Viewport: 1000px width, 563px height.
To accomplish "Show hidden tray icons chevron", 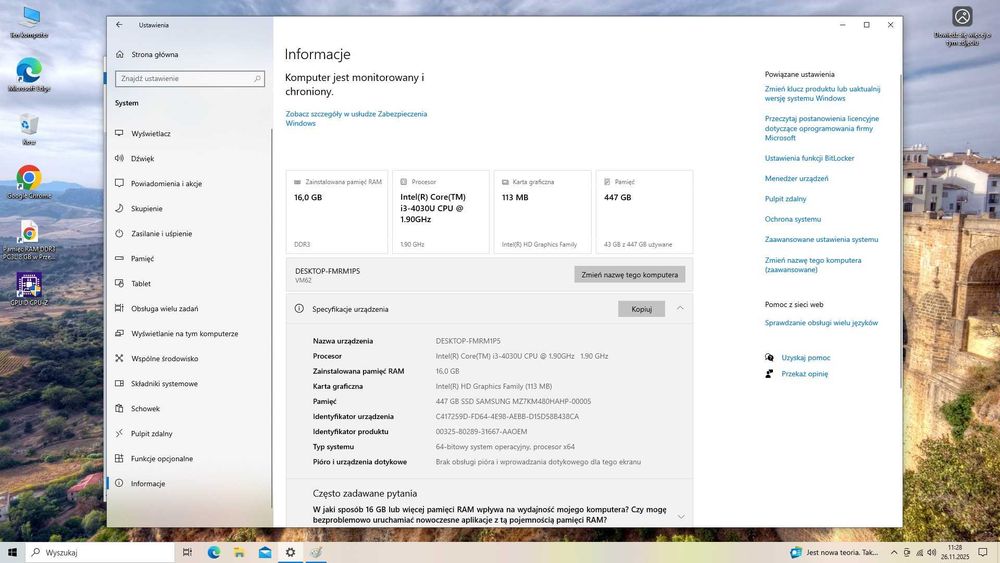I will pos(894,553).
